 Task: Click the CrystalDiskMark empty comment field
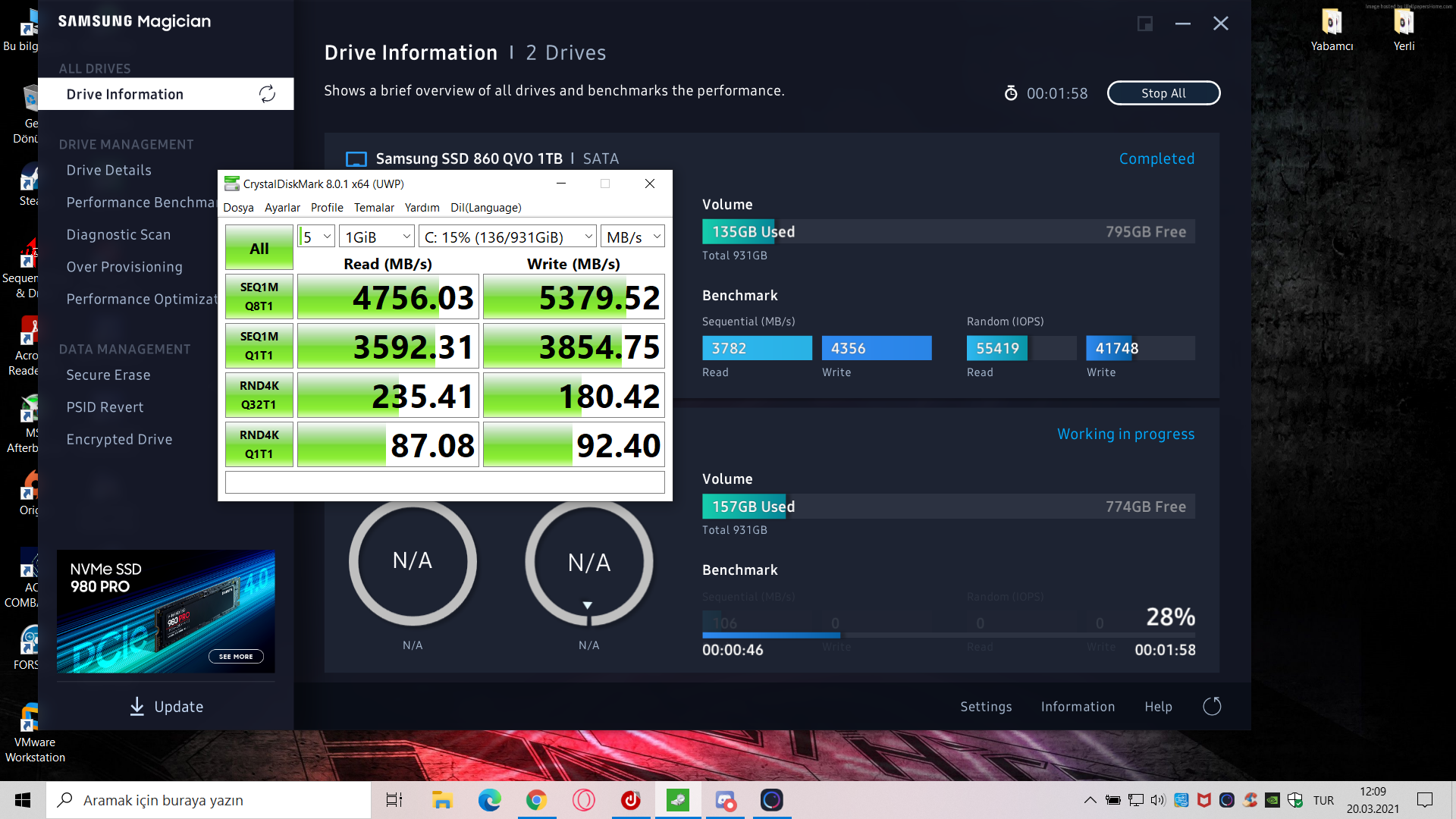point(444,482)
